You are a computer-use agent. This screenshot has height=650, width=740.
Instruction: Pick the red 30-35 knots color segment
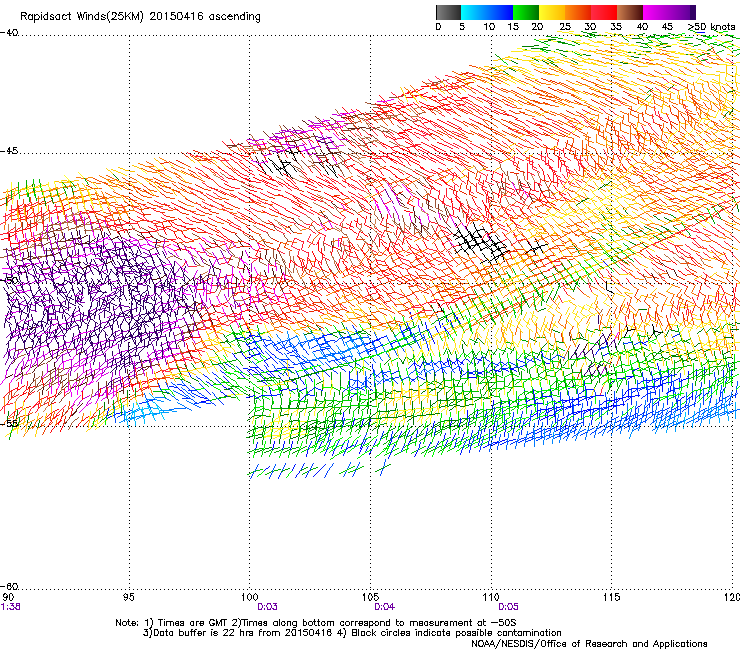pos(604,12)
